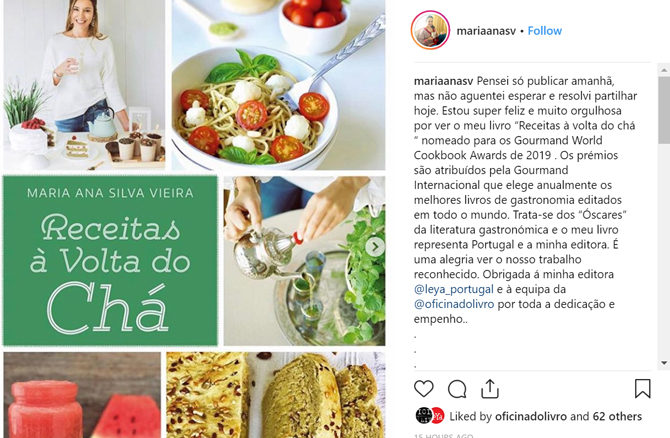
Task: Open the @oficinadolivro mention link
Action: pos(454,304)
